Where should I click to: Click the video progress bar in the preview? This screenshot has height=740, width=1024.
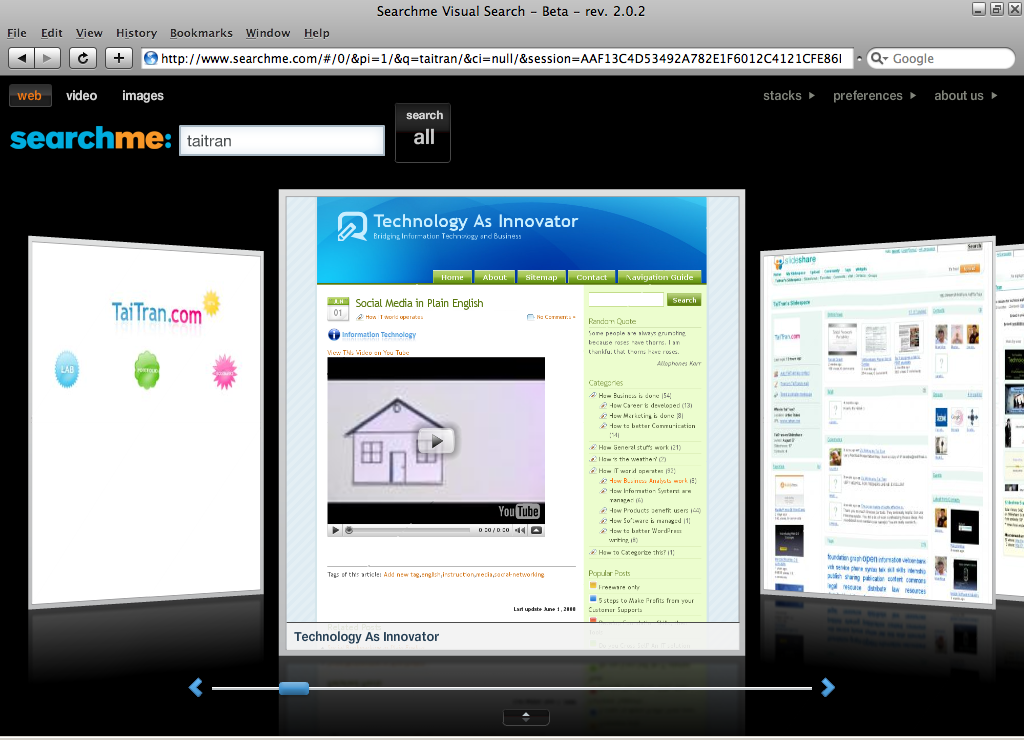(408, 530)
